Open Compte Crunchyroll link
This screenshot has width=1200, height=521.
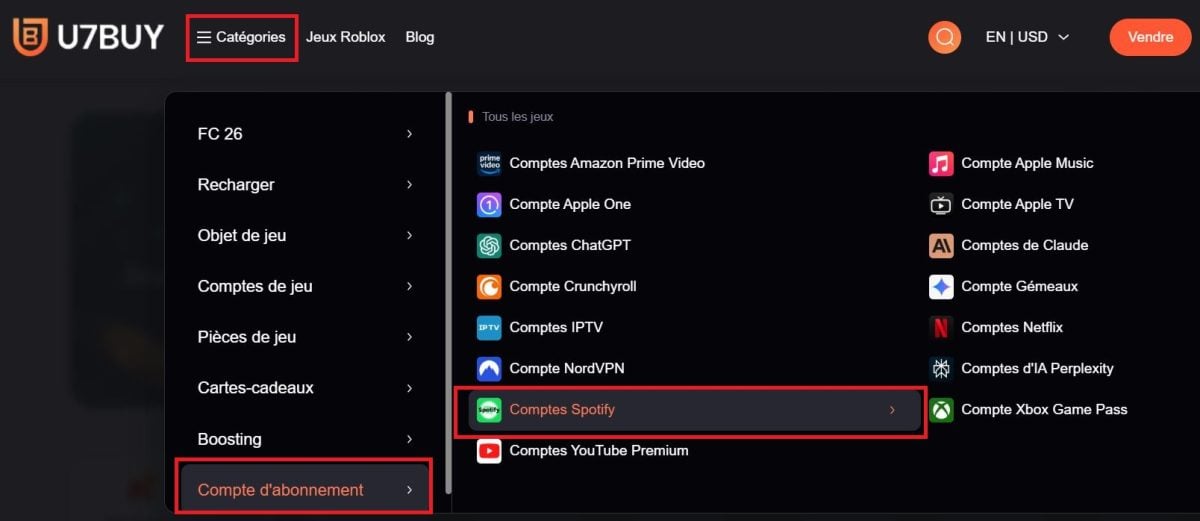pos(573,286)
